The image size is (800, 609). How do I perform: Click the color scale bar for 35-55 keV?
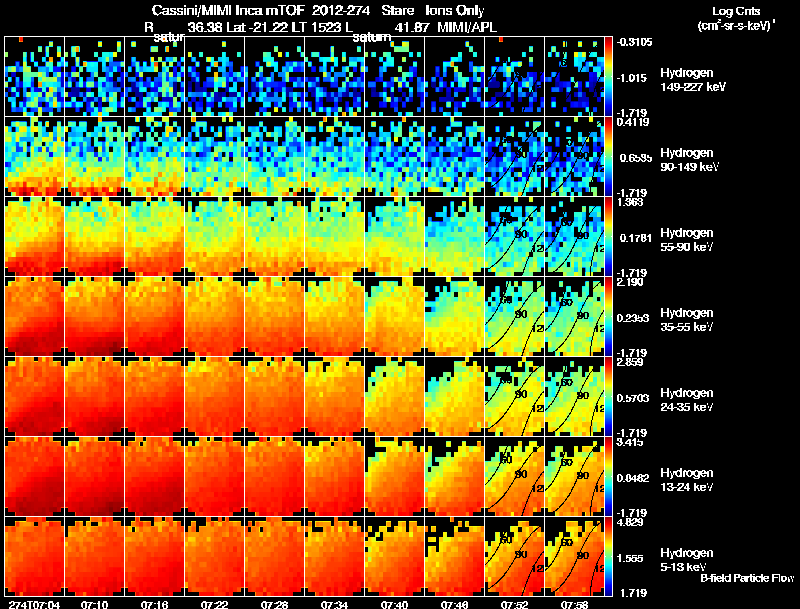pos(608,316)
